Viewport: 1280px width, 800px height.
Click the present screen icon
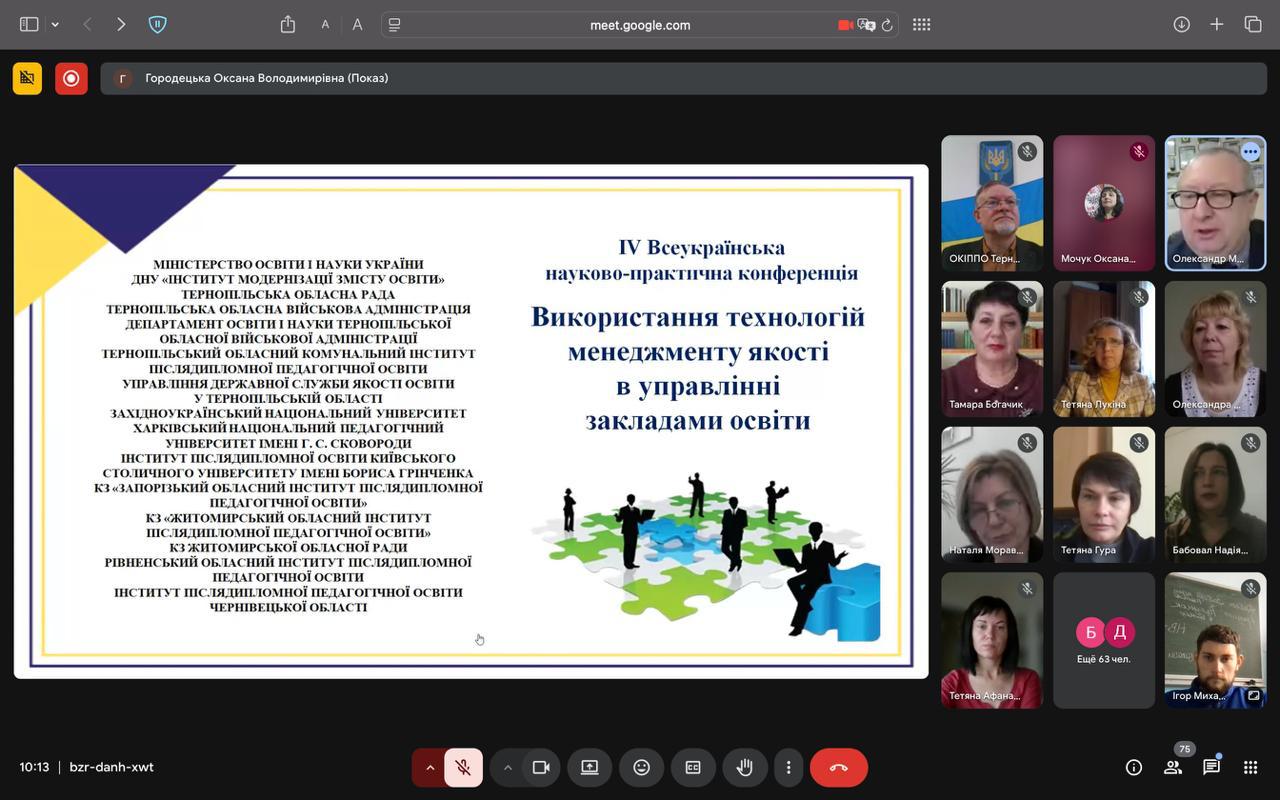pos(589,767)
